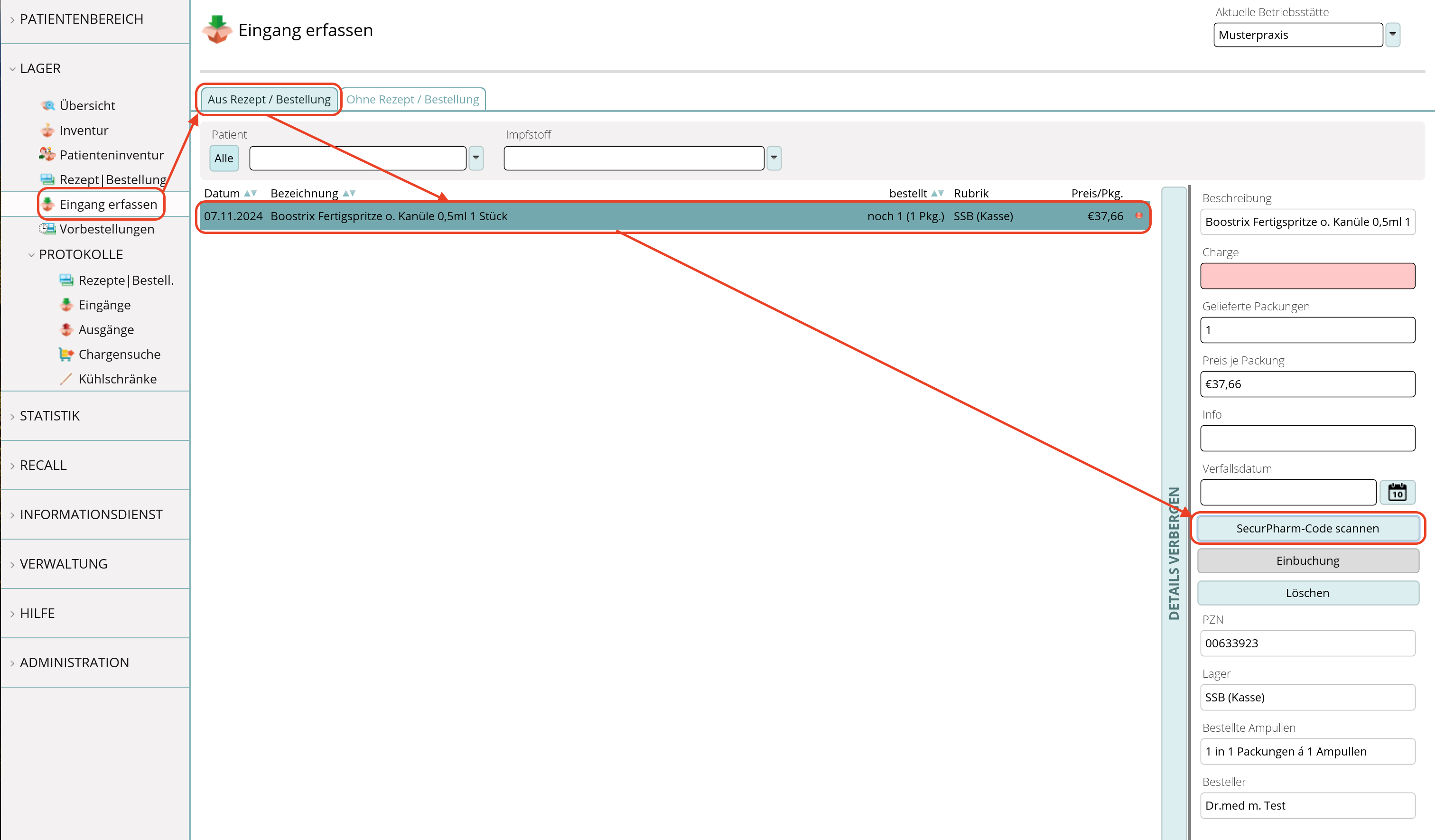Expand the STATISTIK menu section
The height and width of the screenshot is (840, 1435).
49,416
